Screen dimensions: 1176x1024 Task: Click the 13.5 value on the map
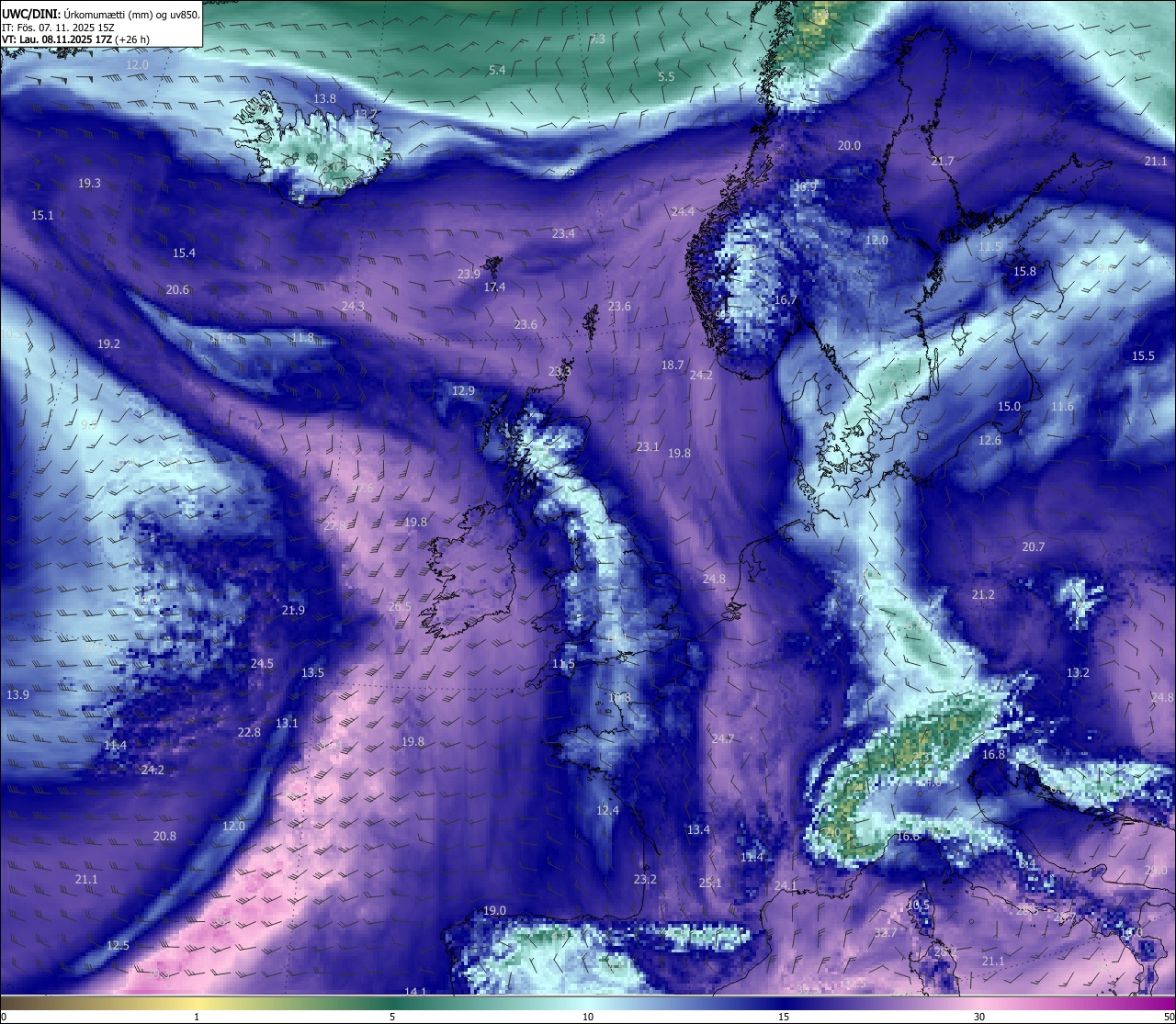click(312, 673)
